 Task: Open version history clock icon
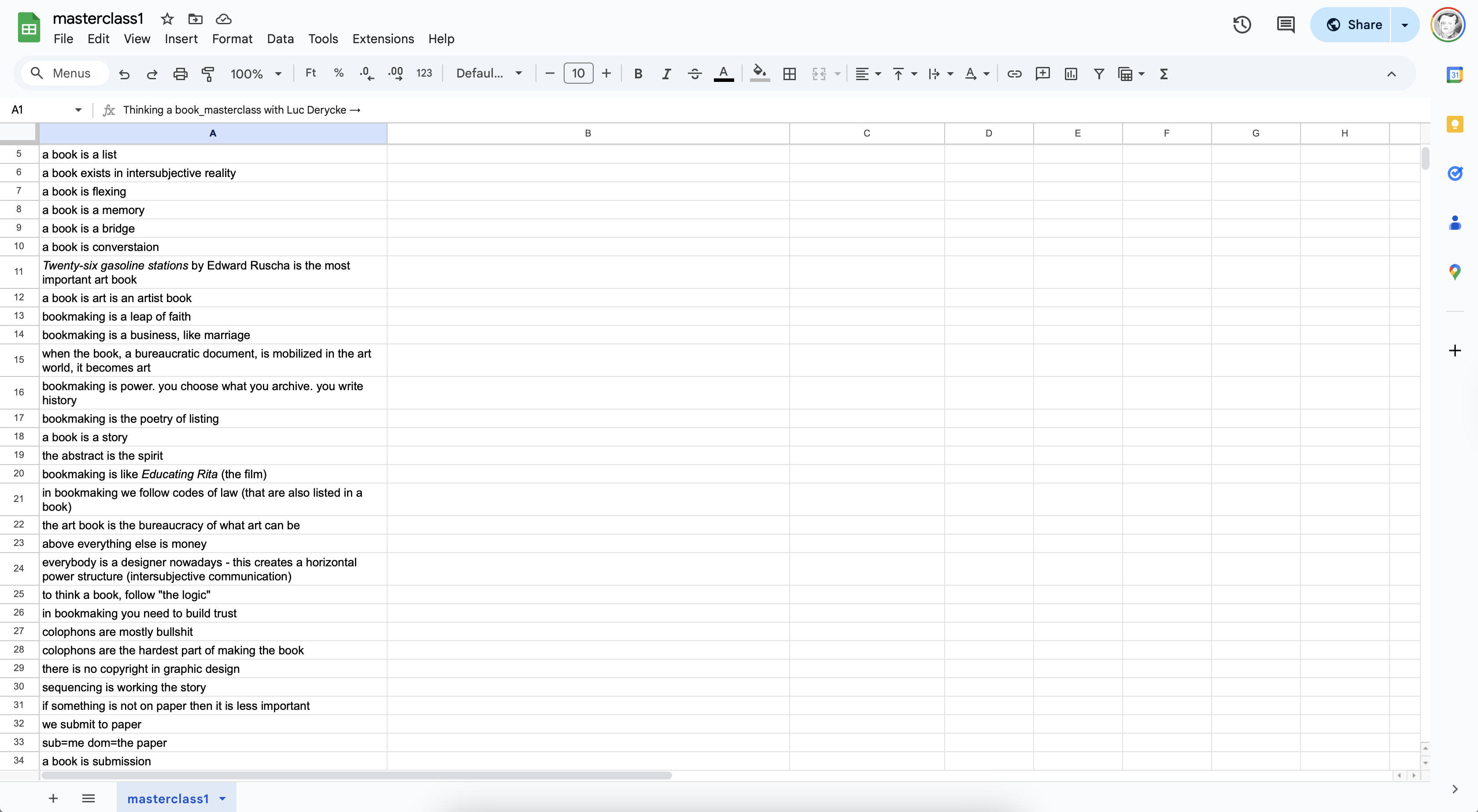click(1242, 25)
